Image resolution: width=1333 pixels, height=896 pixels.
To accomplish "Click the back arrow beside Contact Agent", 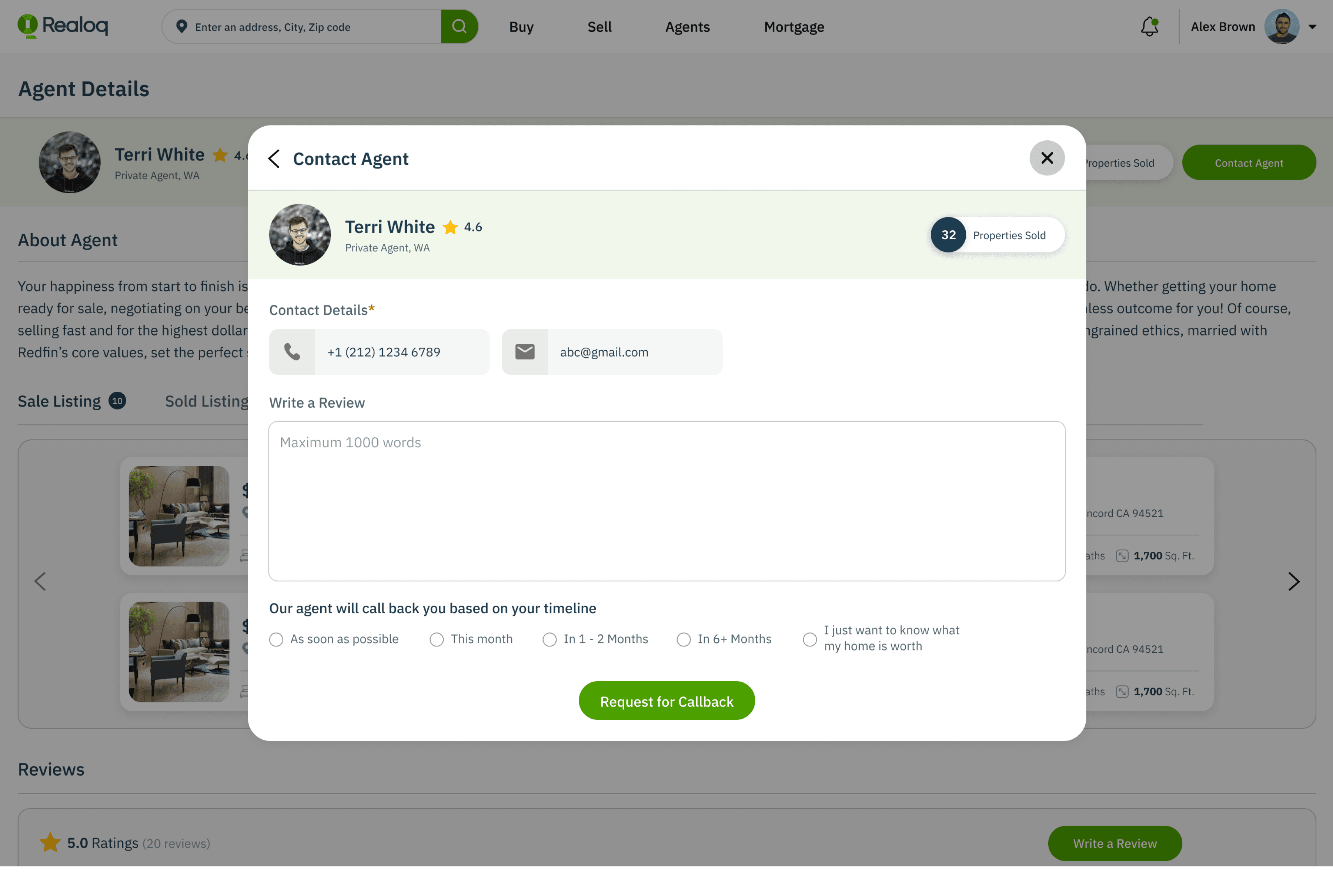I will coord(274,159).
